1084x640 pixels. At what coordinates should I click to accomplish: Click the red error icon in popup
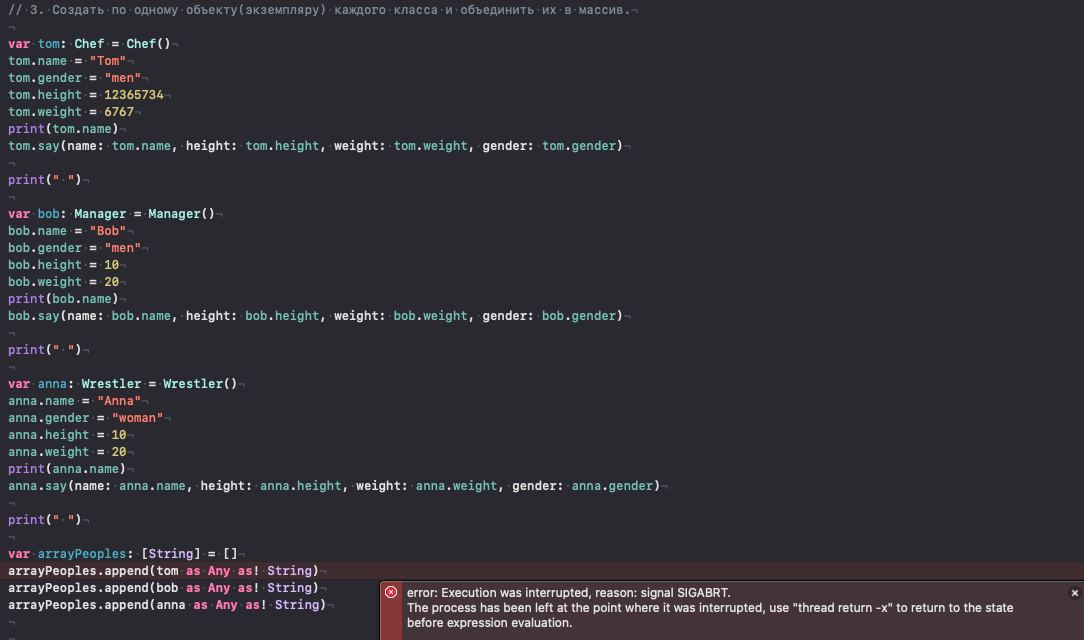[x=391, y=592]
